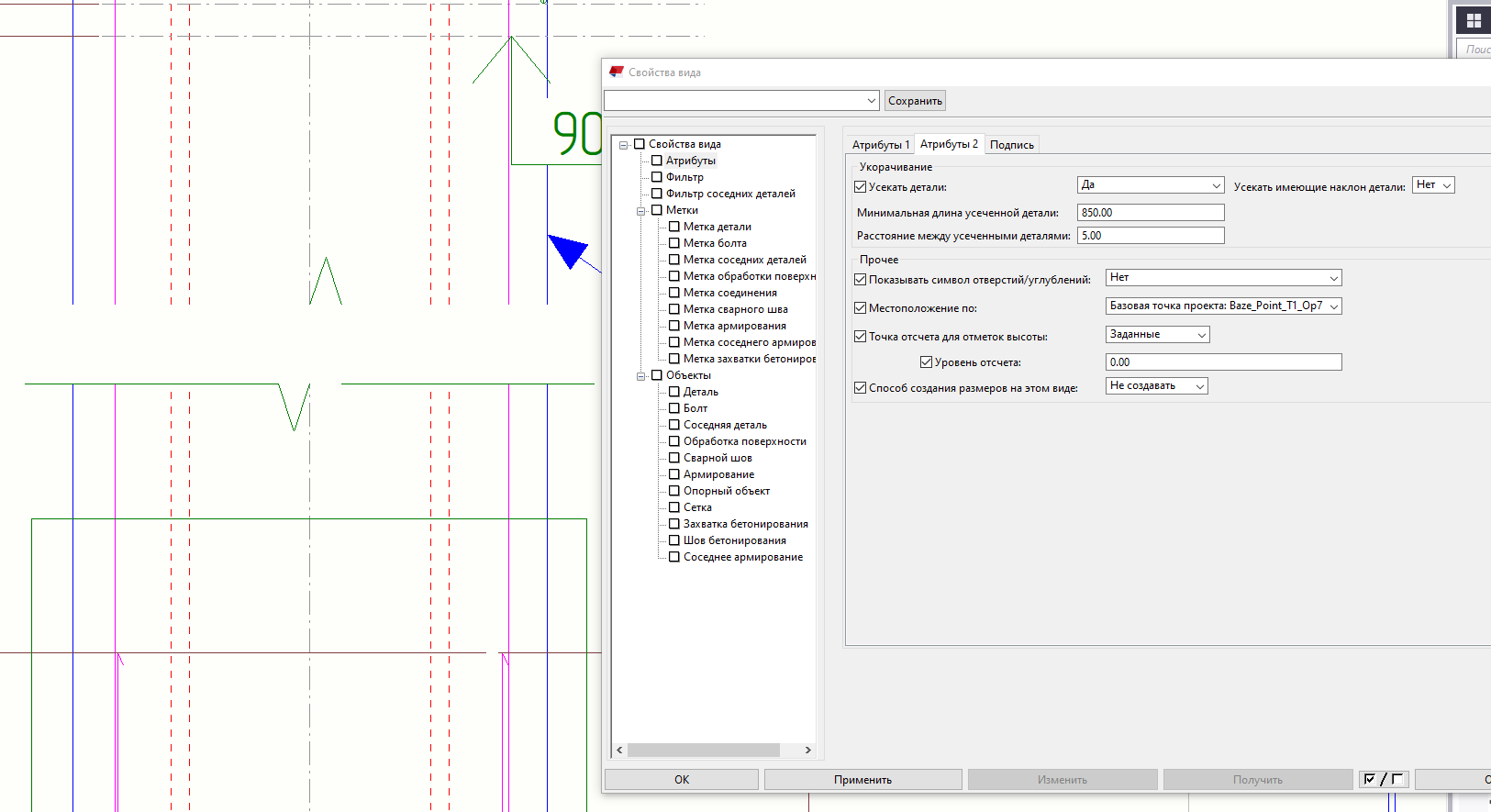Screen dimensions: 1491x812
Task: Toggle the Усекать детали checkbox
Action: (x=861, y=186)
